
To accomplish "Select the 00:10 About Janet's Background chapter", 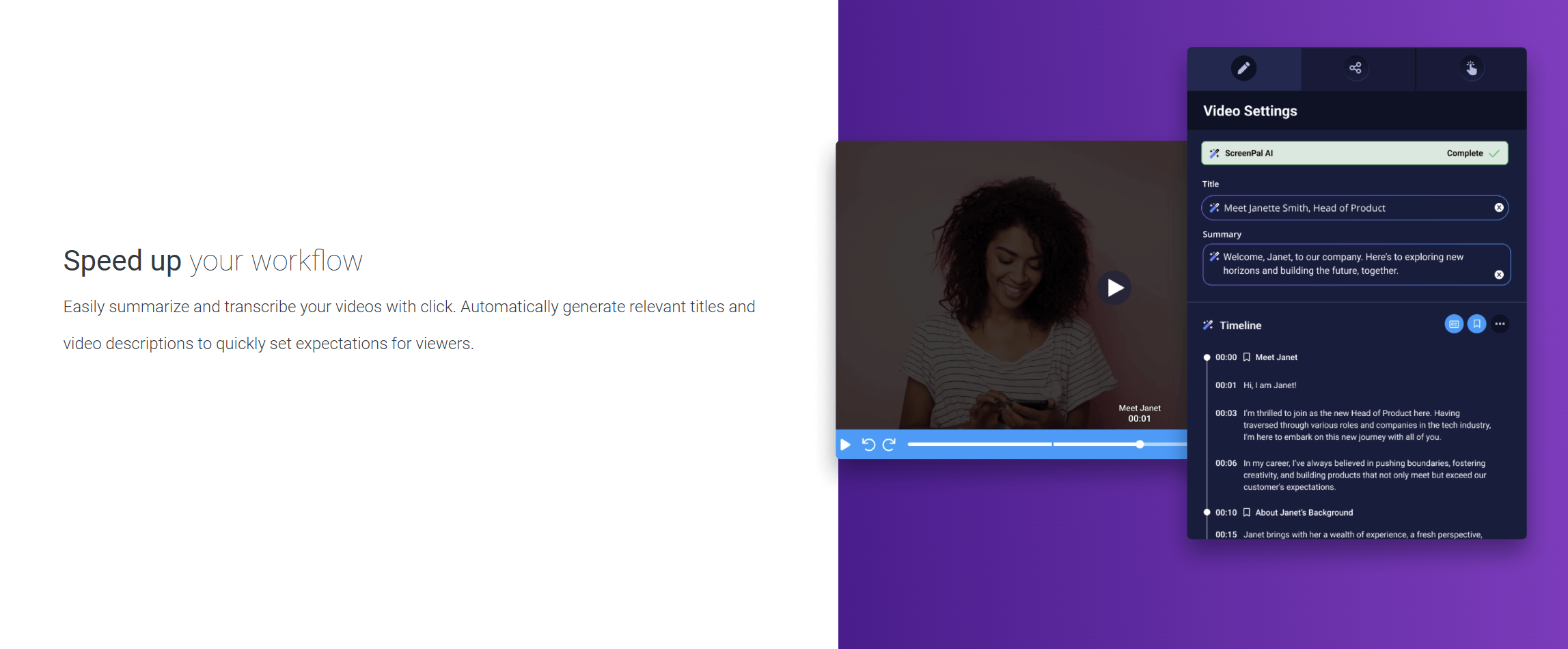I will point(1284,512).
